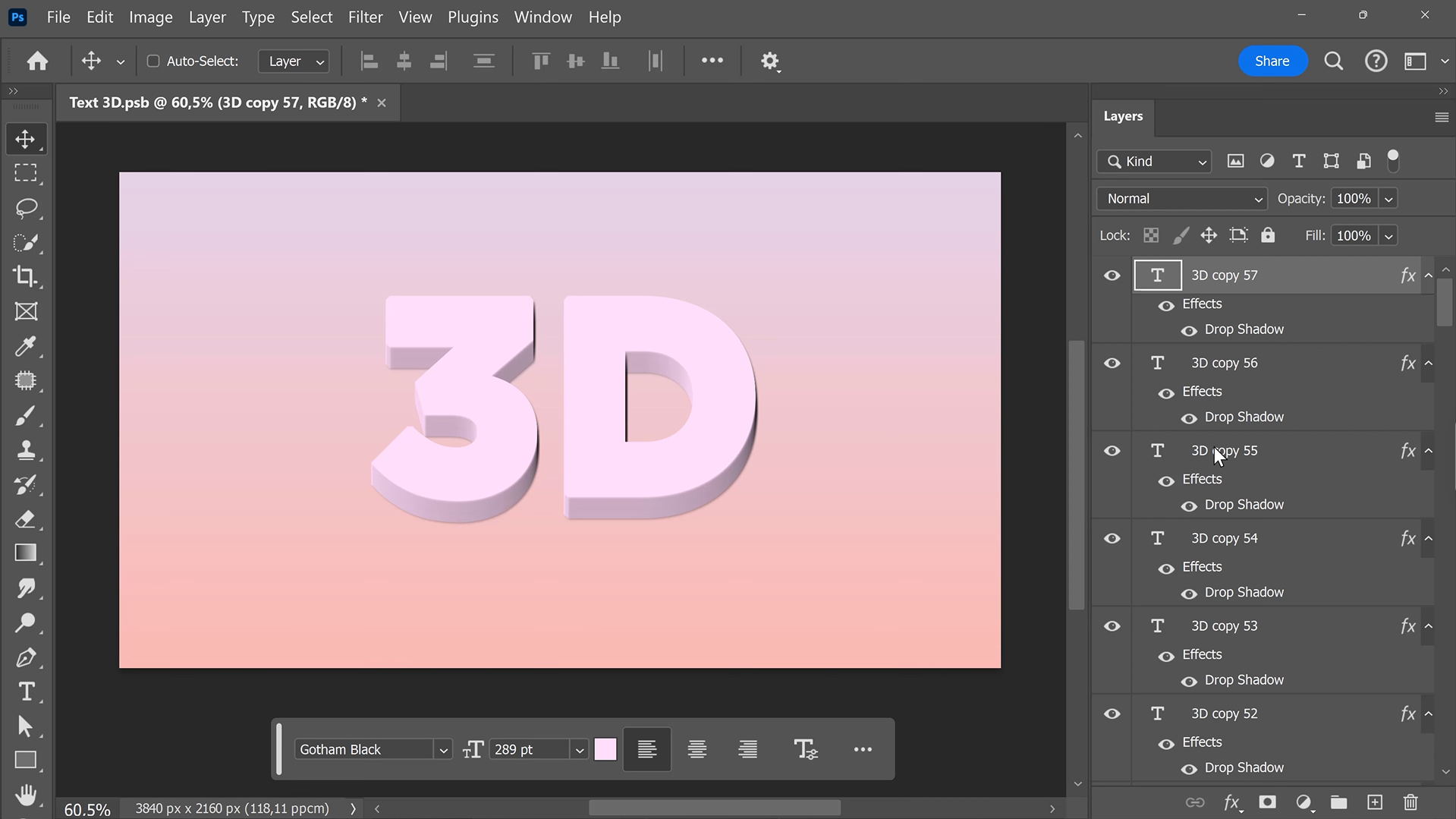Hide the 3D copy 56 layer
1456x819 pixels.
coord(1112,363)
